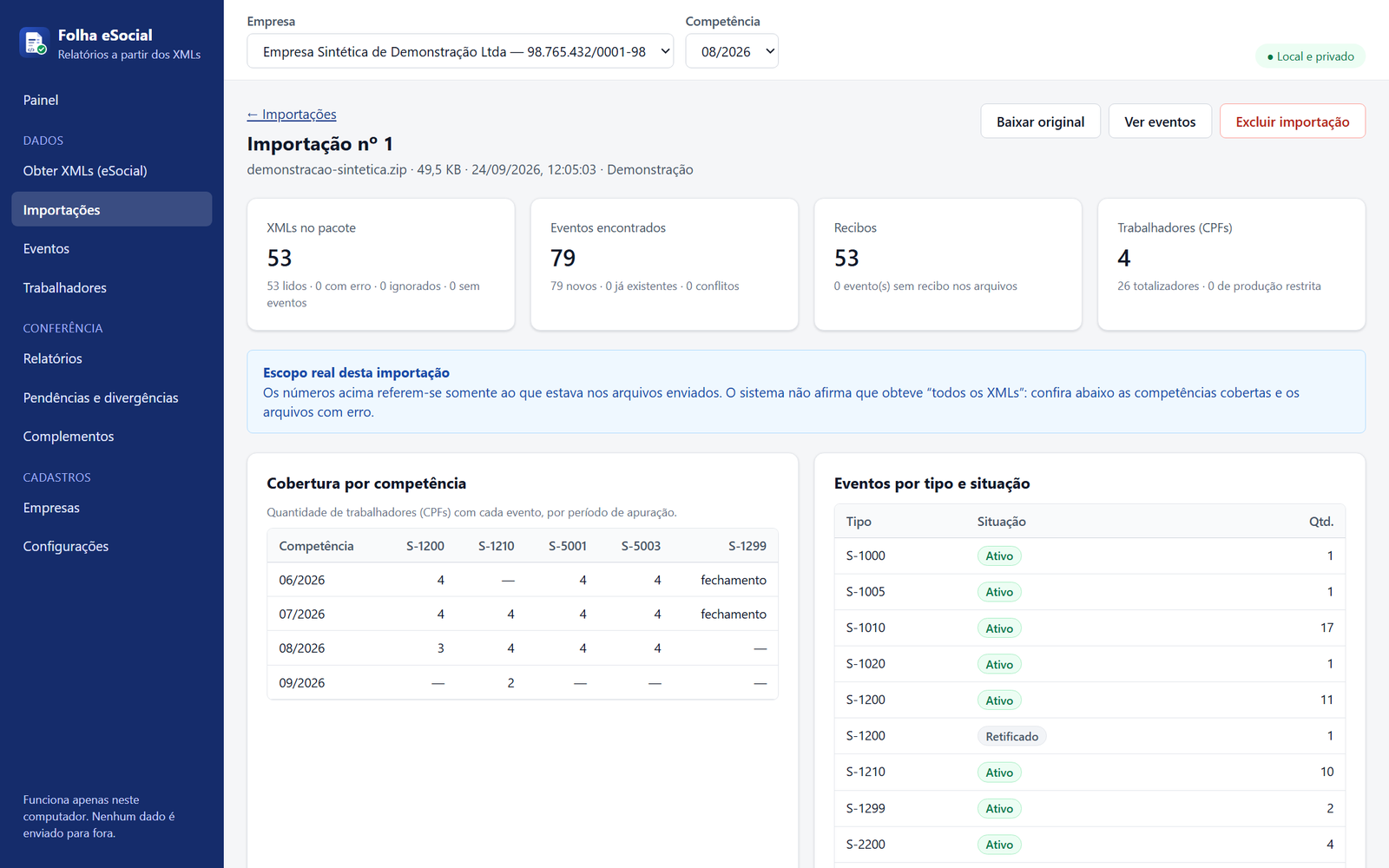Click Baixar original button
This screenshot has width=1389, height=868.
click(x=1041, y=122)
